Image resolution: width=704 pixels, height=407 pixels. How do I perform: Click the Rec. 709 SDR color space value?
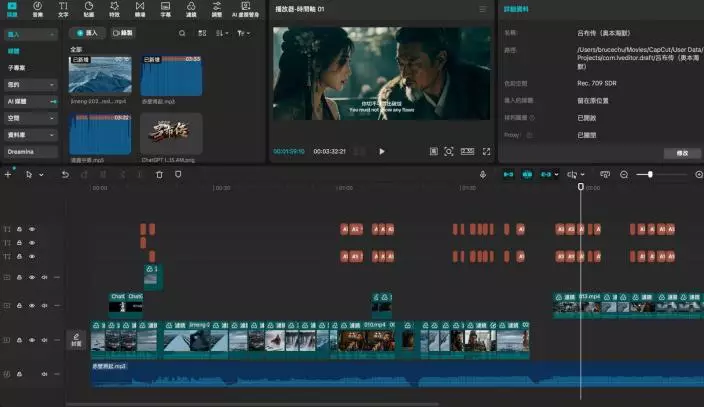pos(596,83)
